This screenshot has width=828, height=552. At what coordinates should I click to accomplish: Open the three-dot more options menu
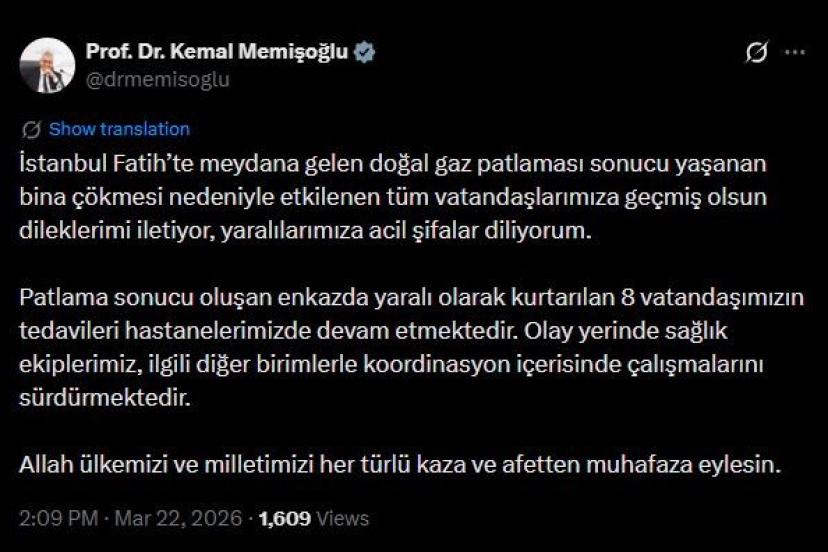[x=794, y=53]
